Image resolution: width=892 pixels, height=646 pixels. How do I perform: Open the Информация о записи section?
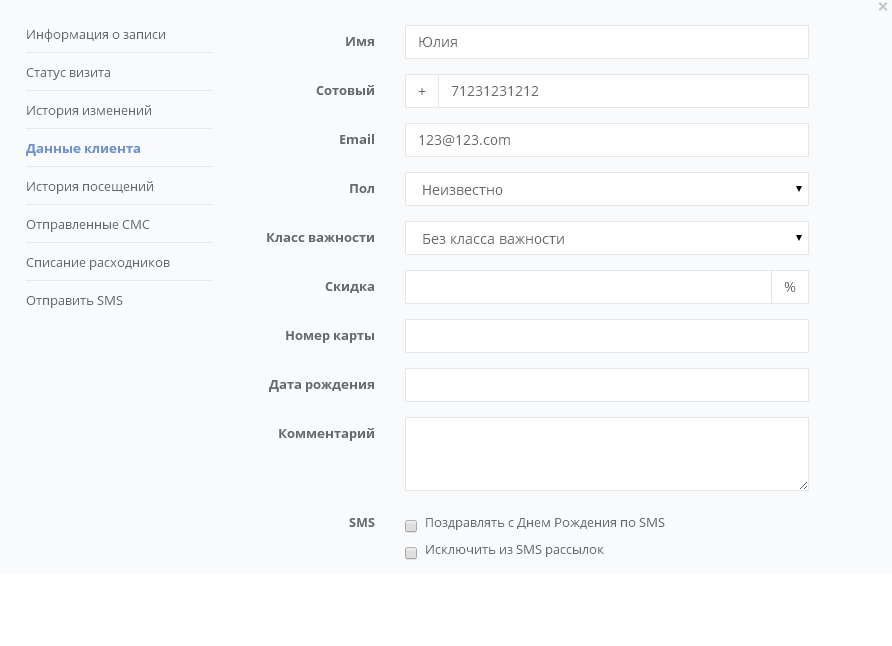point(96,35)
